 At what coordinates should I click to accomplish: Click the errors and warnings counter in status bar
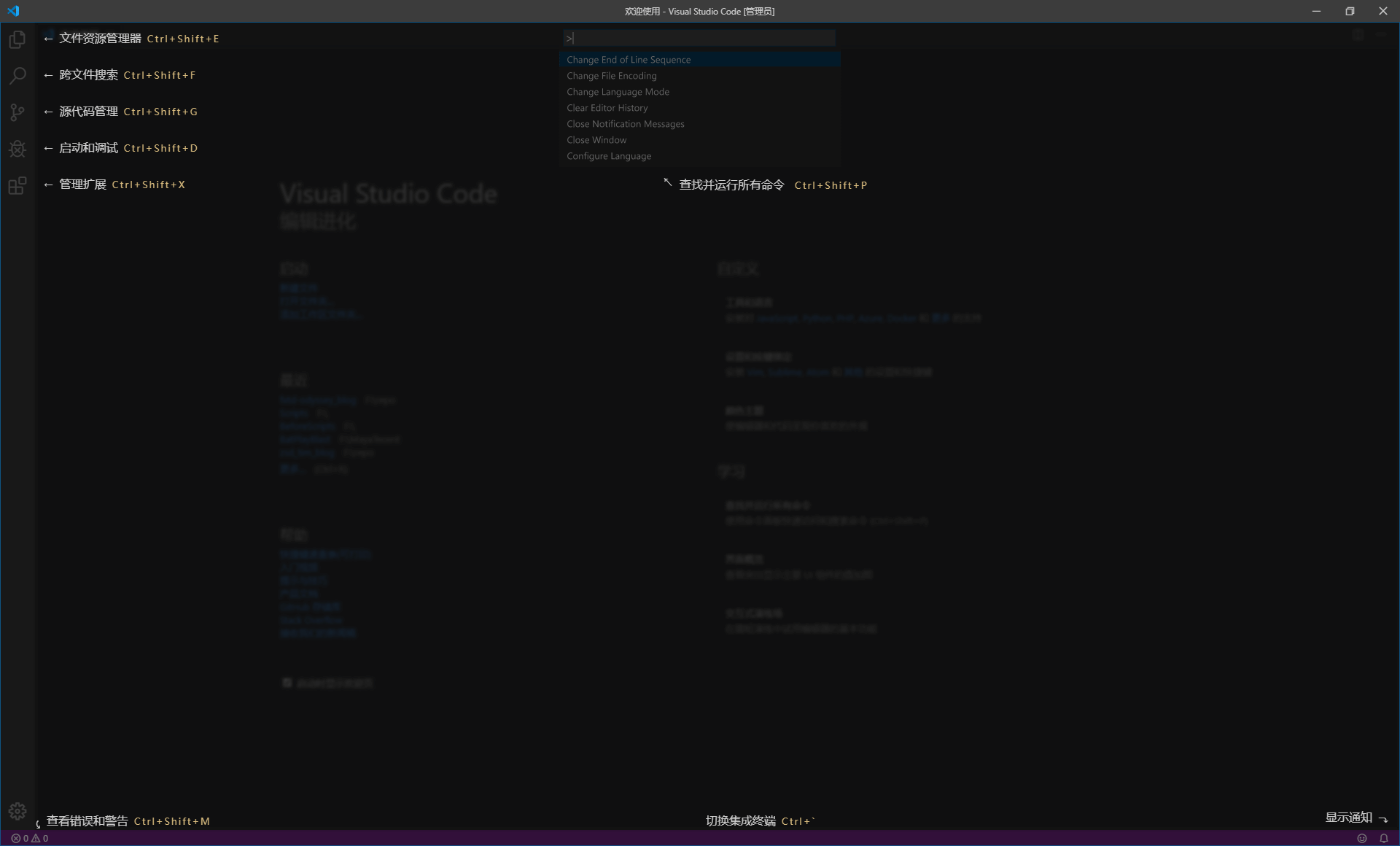click(x=30, y=838)
